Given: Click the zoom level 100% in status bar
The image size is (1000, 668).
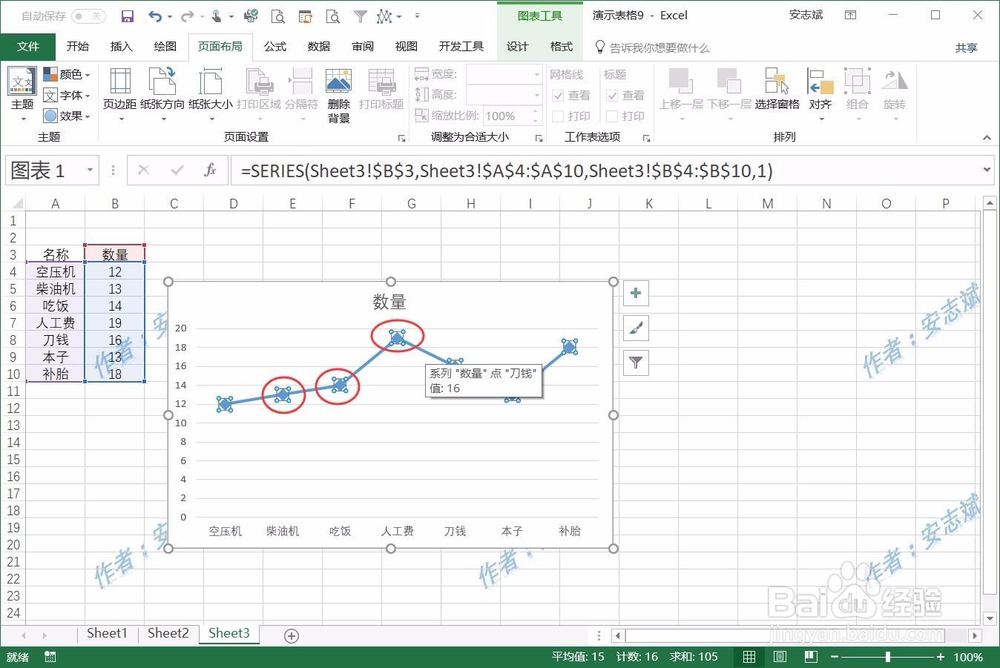Looking at the screenshot, I should (968, 657).
